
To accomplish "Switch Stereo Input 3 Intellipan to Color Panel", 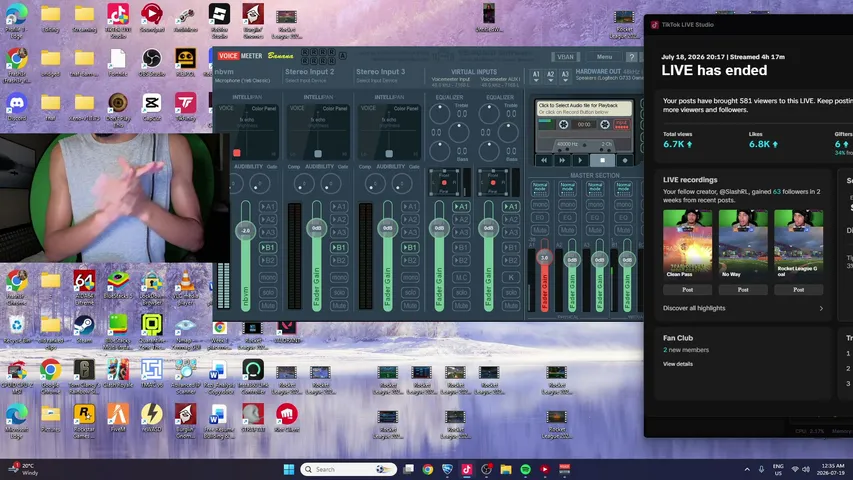I will click(x=406, y=108).
